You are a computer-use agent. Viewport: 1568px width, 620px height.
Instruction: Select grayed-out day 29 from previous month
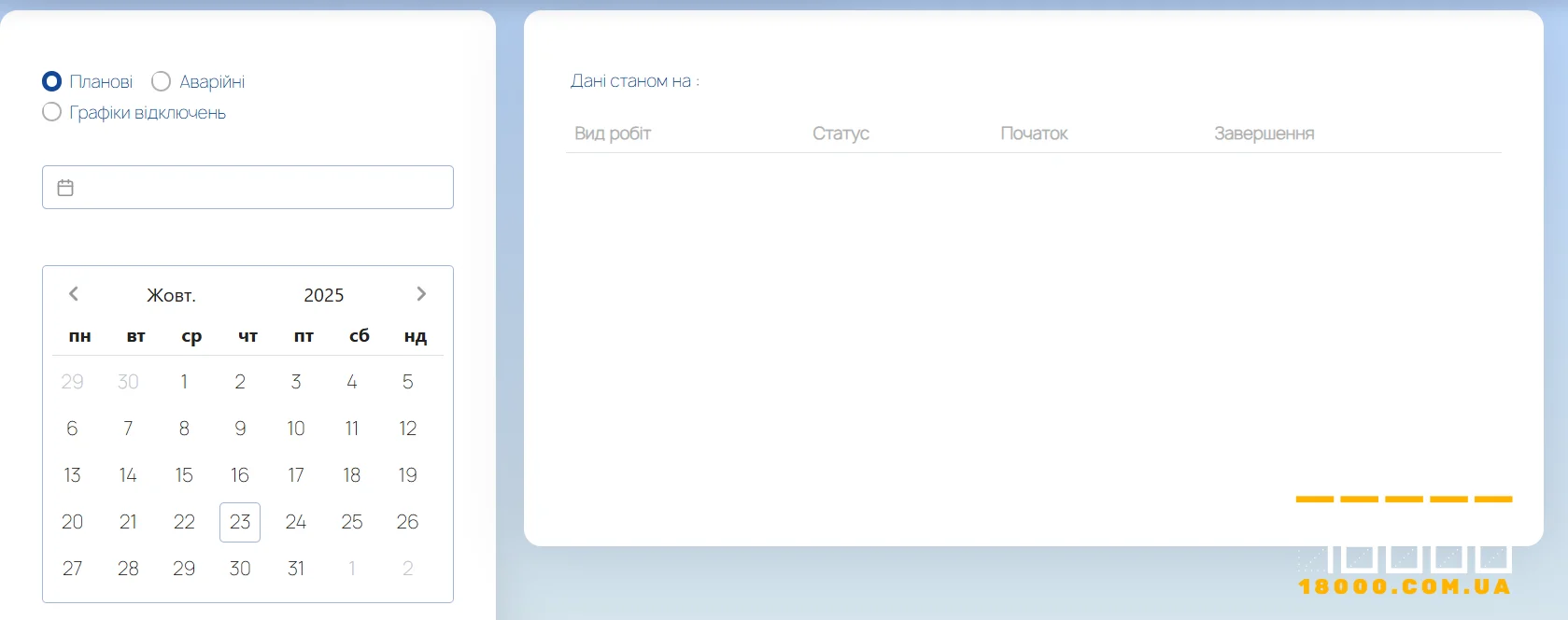72,382
